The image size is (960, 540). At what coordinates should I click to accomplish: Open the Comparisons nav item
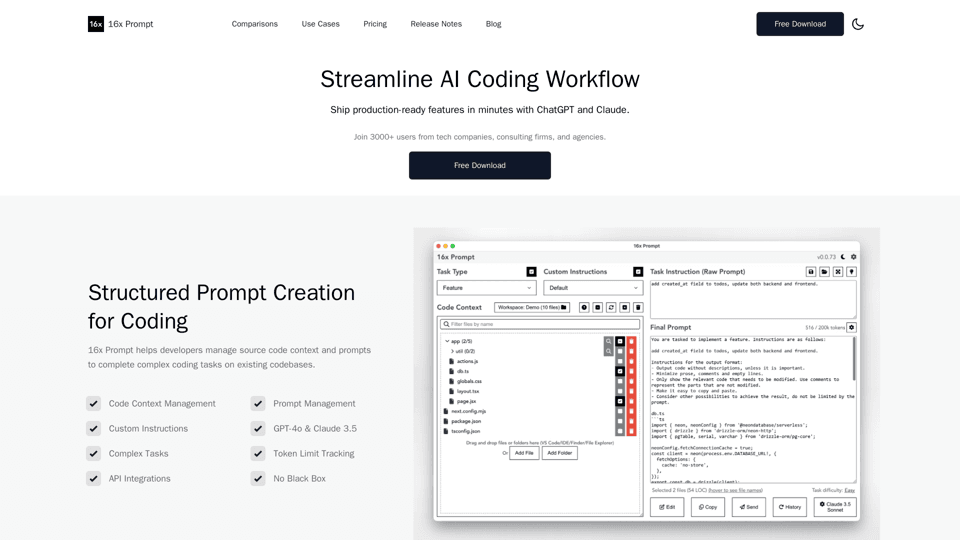pyautogui.click(x=254, y=24)
